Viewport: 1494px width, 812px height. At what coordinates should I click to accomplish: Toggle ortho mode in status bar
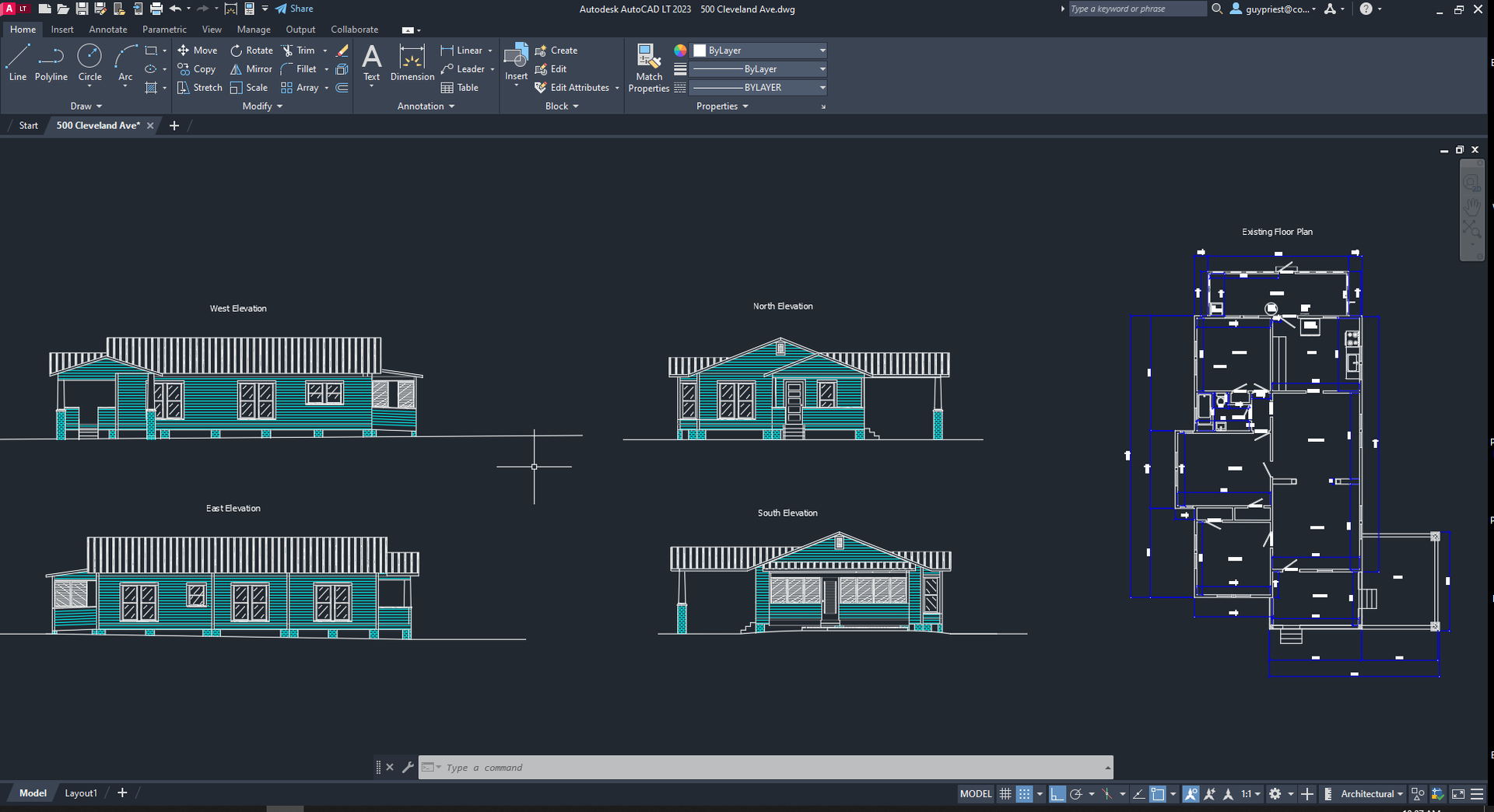tap(1057, 794)
